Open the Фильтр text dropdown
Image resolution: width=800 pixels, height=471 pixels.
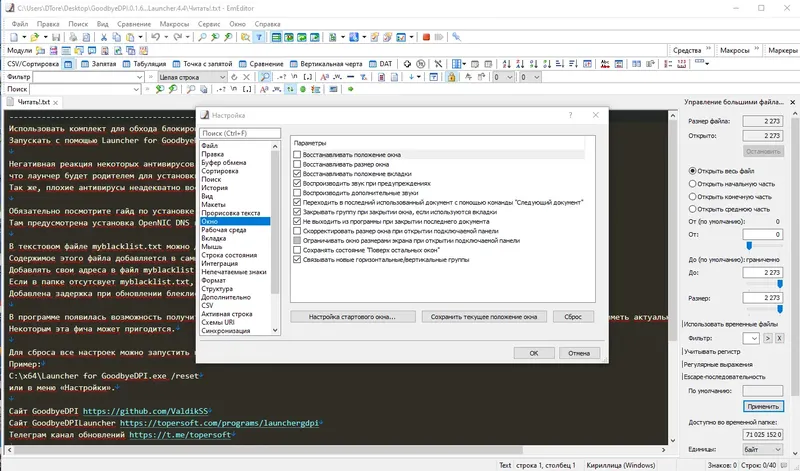[x=139, y=77]
